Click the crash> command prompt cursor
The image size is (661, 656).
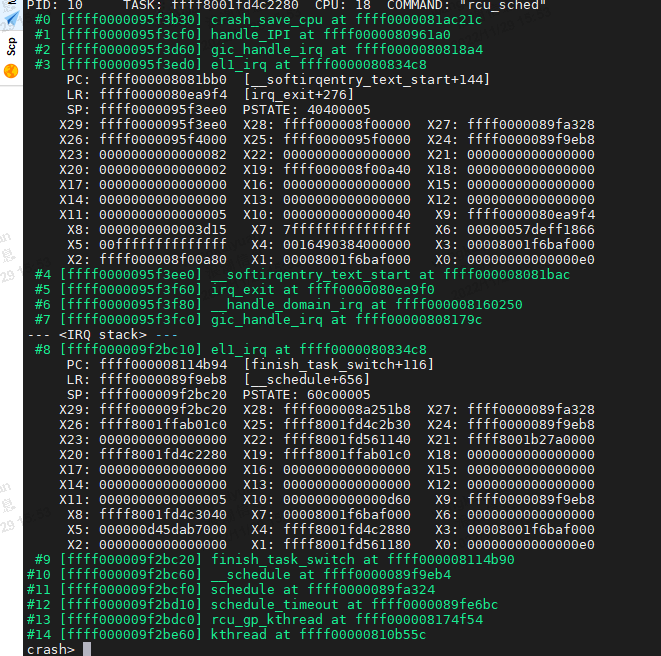[87, 649]
